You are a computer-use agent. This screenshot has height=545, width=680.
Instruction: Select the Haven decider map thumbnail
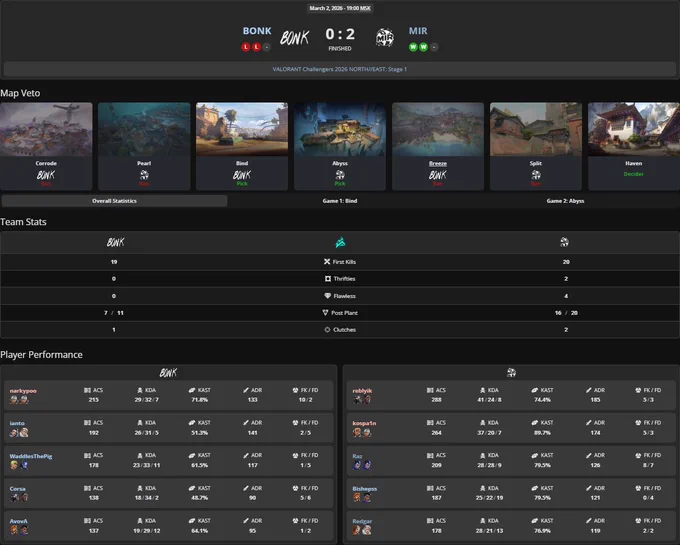tap(634, 129)
